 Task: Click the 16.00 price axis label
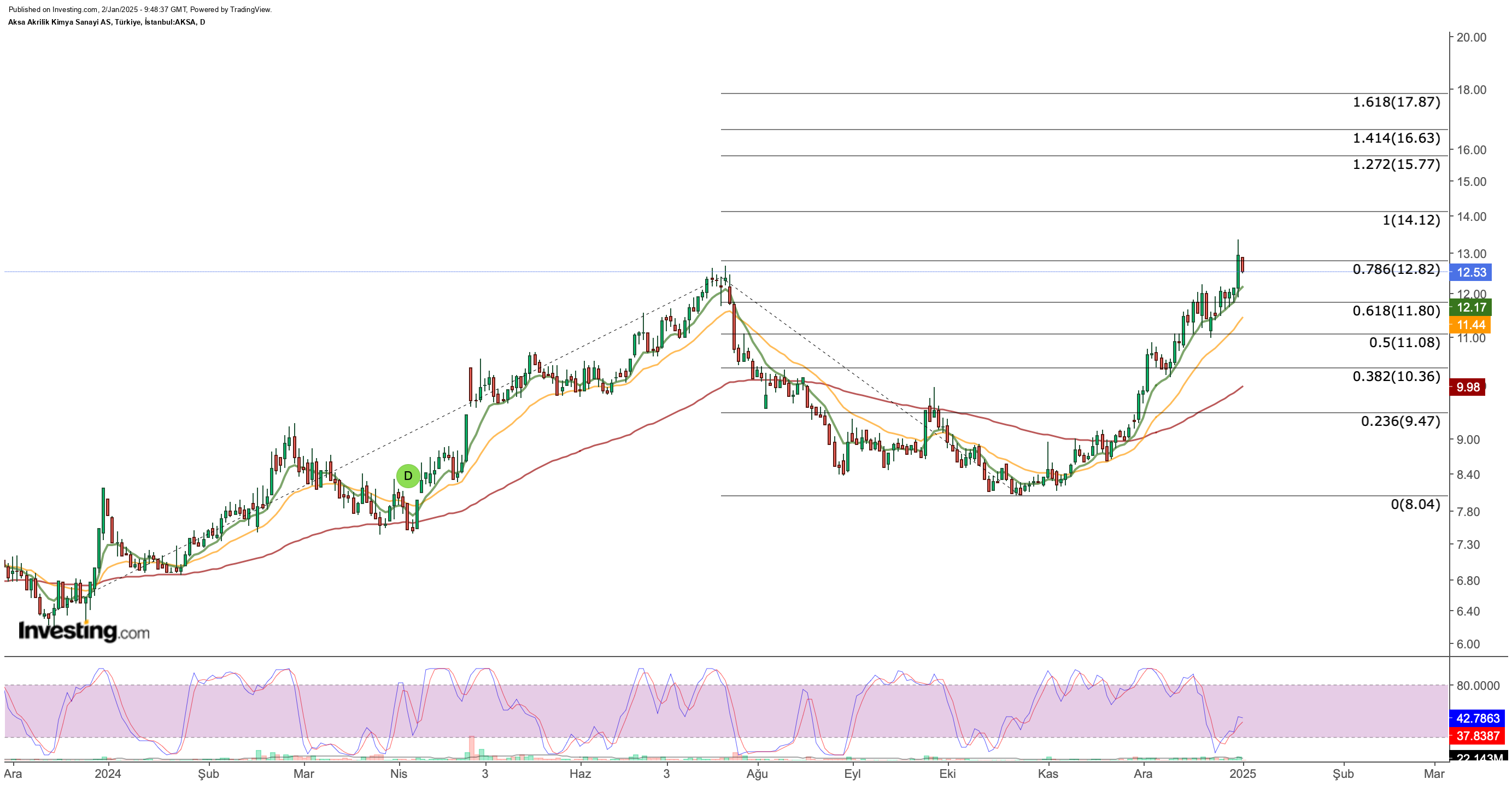[1472, 150]
